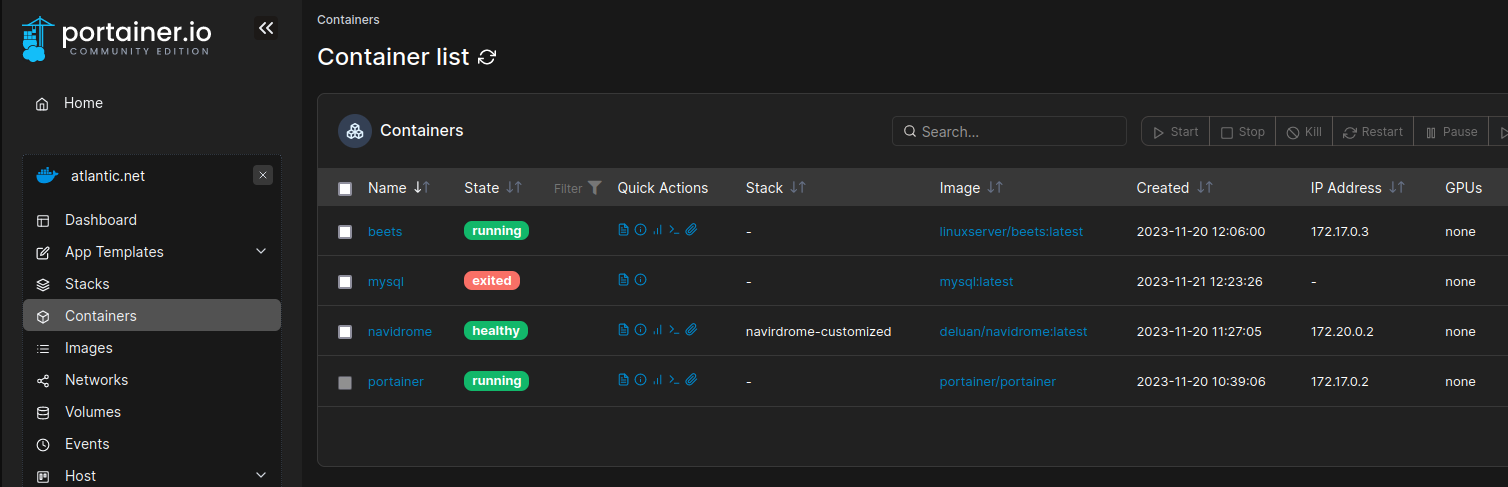This screenshot has width=1508, height=487.
Task: Click the Kill button
Action: coord(1303,132)
